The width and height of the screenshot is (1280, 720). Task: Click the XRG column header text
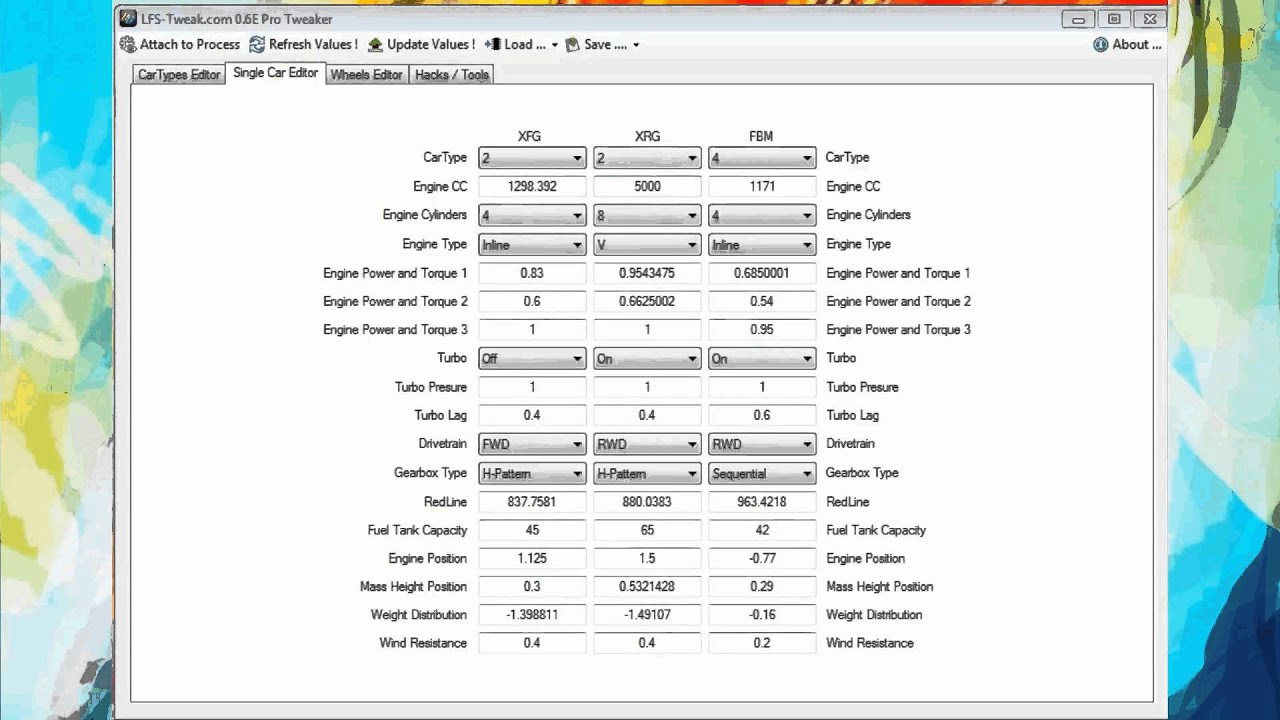coord(647,137)
